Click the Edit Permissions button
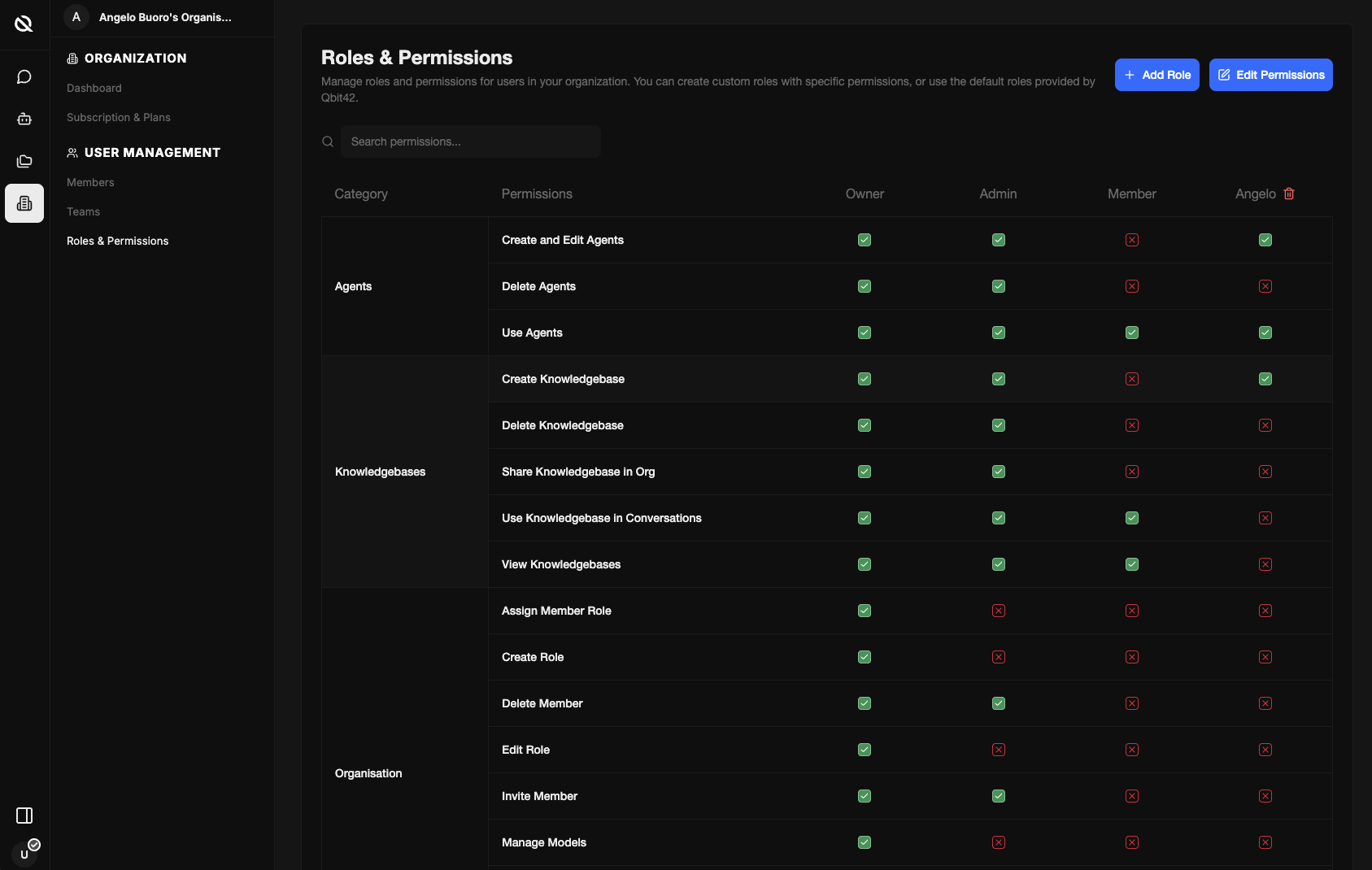1372x870 pixels. 1270,75
